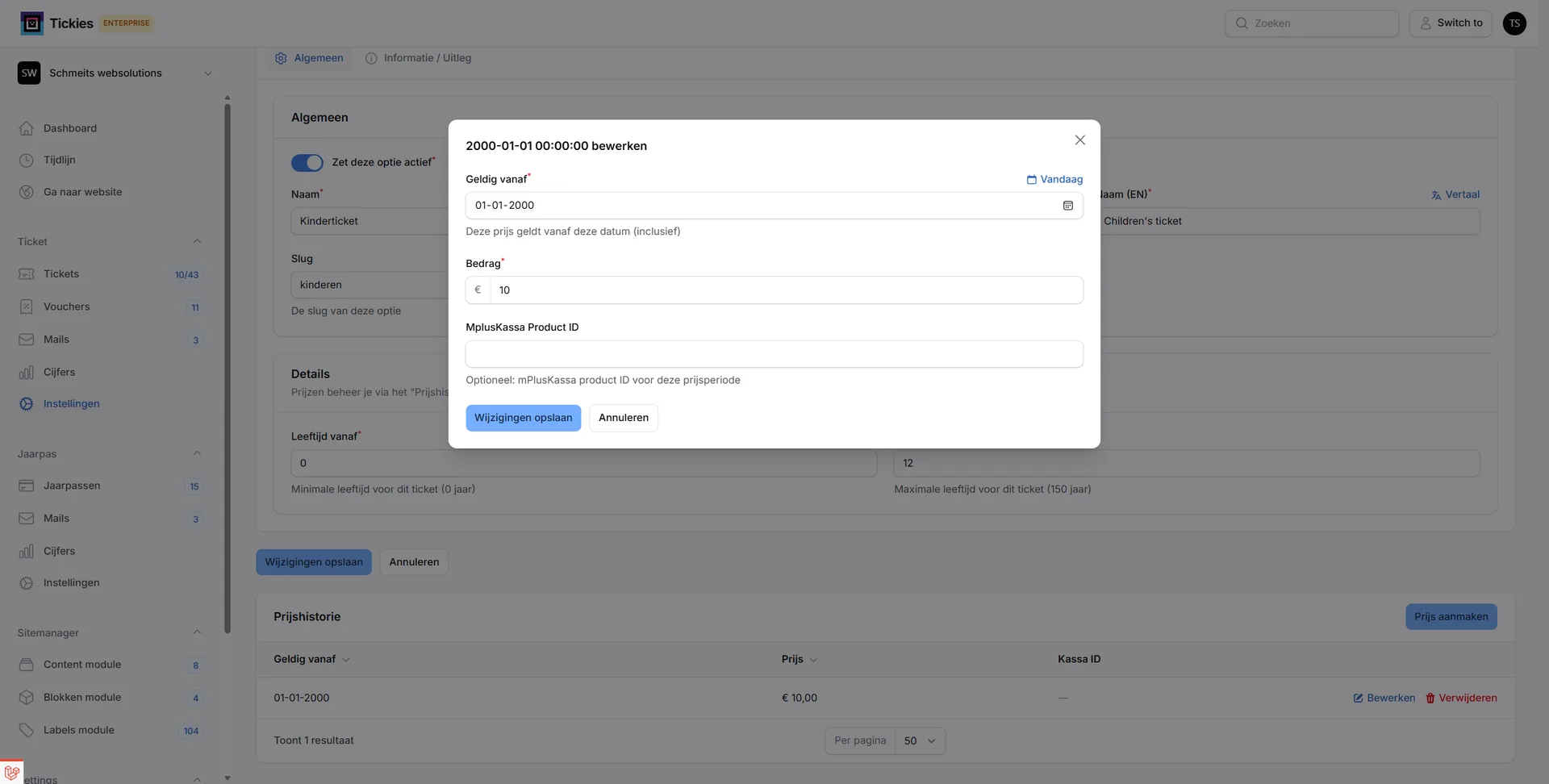The image size is (1549, 784).
Task: Open the Per pagina 50 dropdown
Action: click(920, 740)
